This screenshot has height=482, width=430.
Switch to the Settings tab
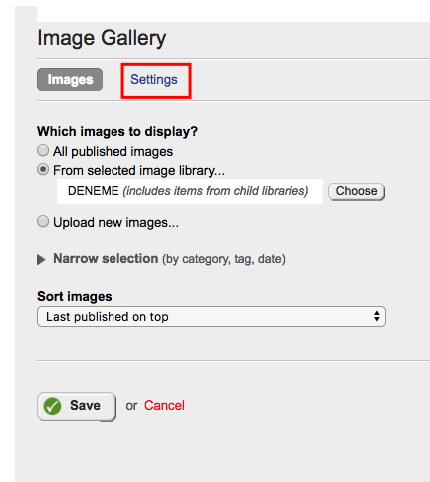[154, 80]
